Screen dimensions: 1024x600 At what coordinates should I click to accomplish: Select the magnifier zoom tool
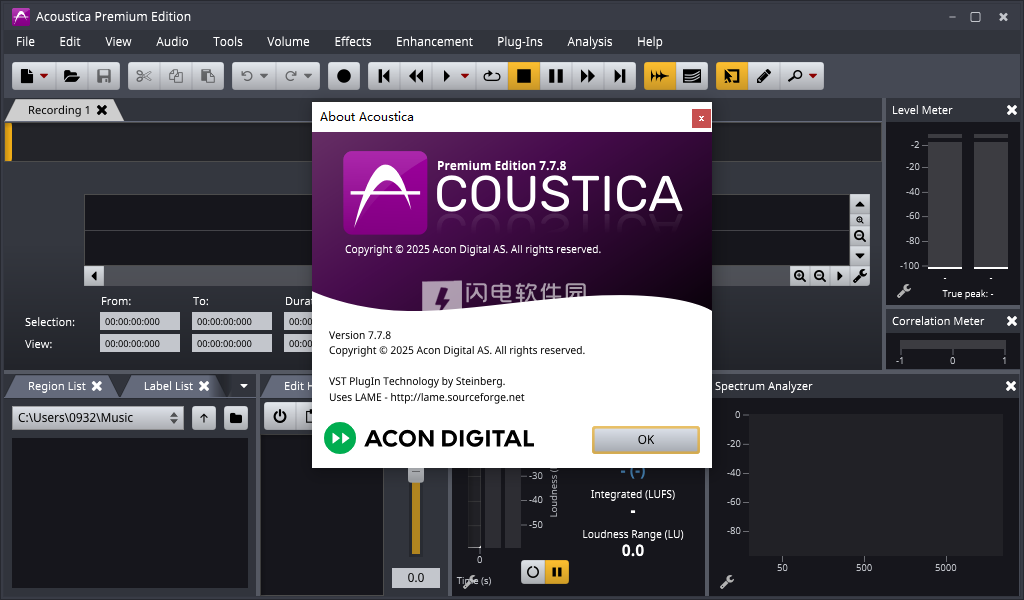(795, 76)
